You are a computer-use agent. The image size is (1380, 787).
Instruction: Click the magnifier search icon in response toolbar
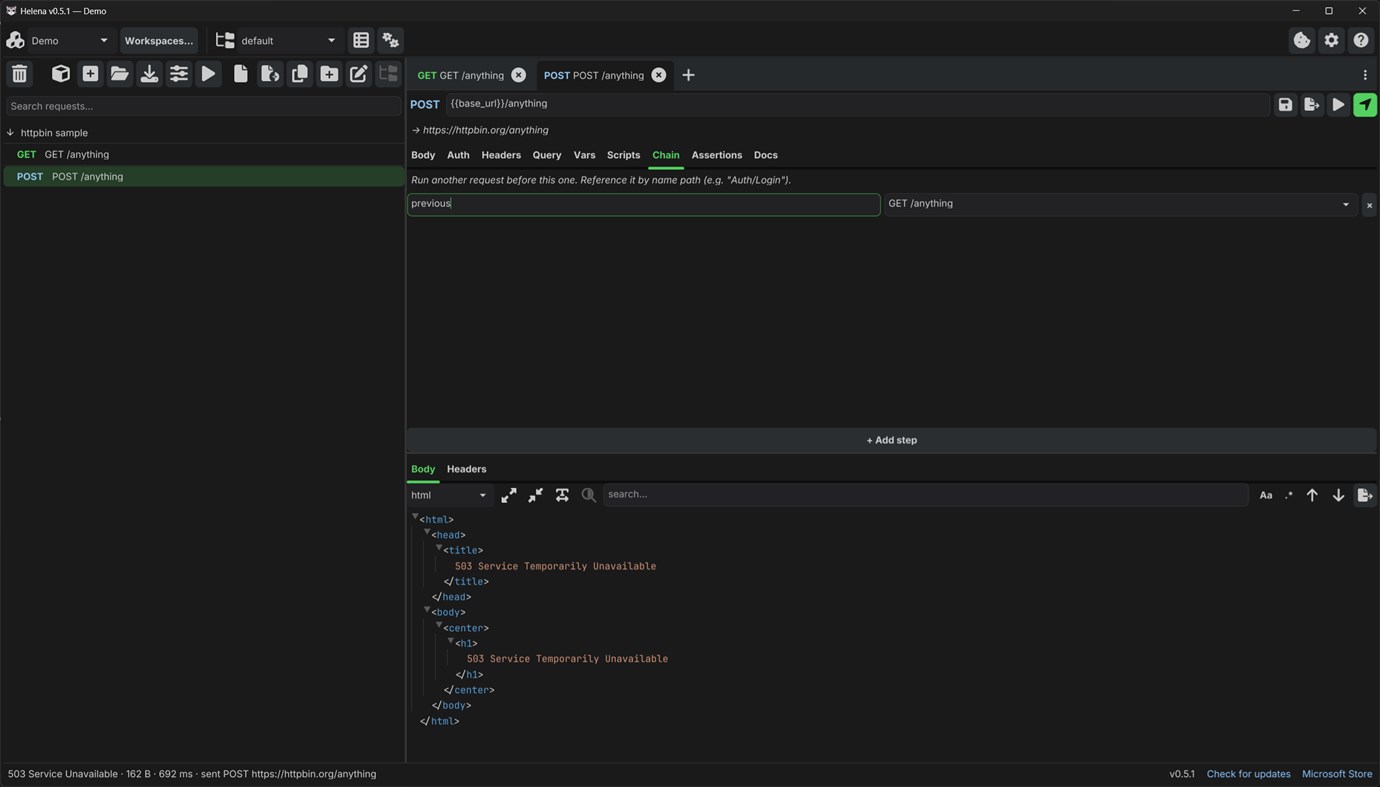(x=589, y=495)
